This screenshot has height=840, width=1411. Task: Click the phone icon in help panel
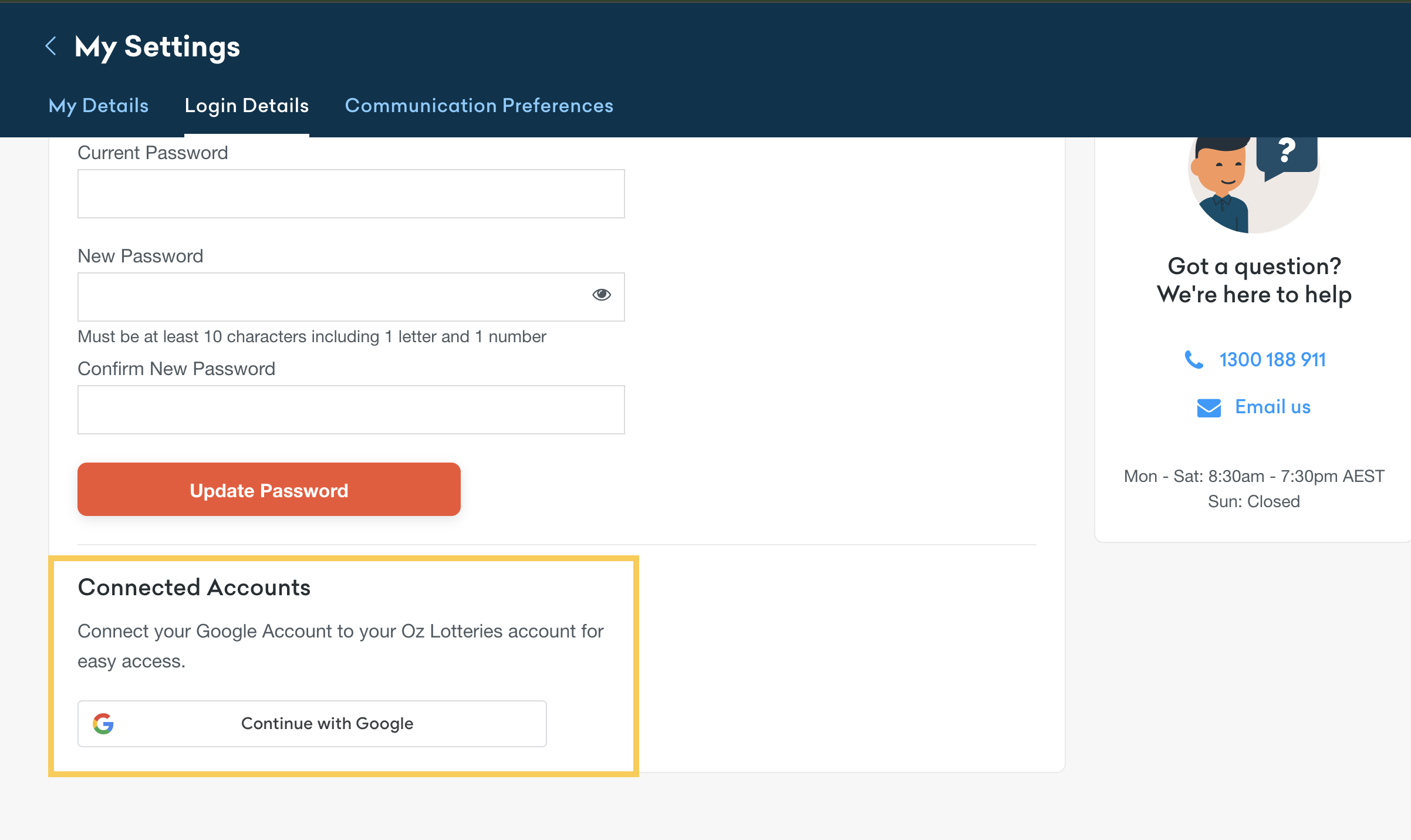[x=1194, y=359]
